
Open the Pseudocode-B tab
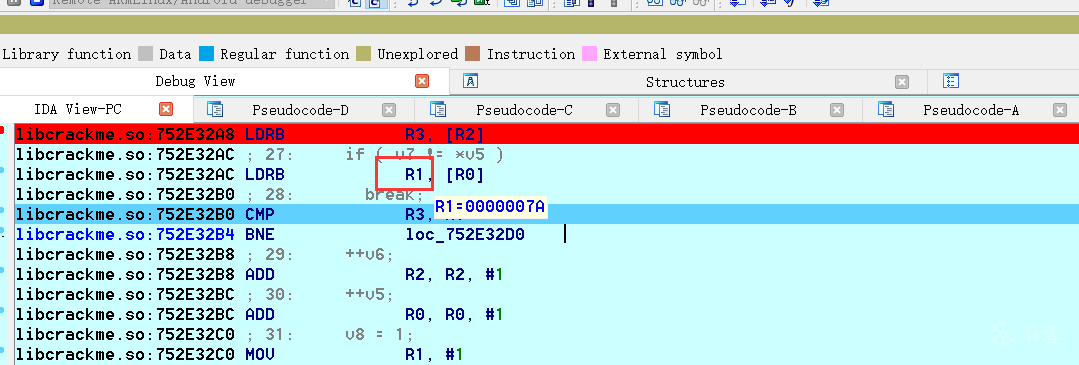point(749,110)
